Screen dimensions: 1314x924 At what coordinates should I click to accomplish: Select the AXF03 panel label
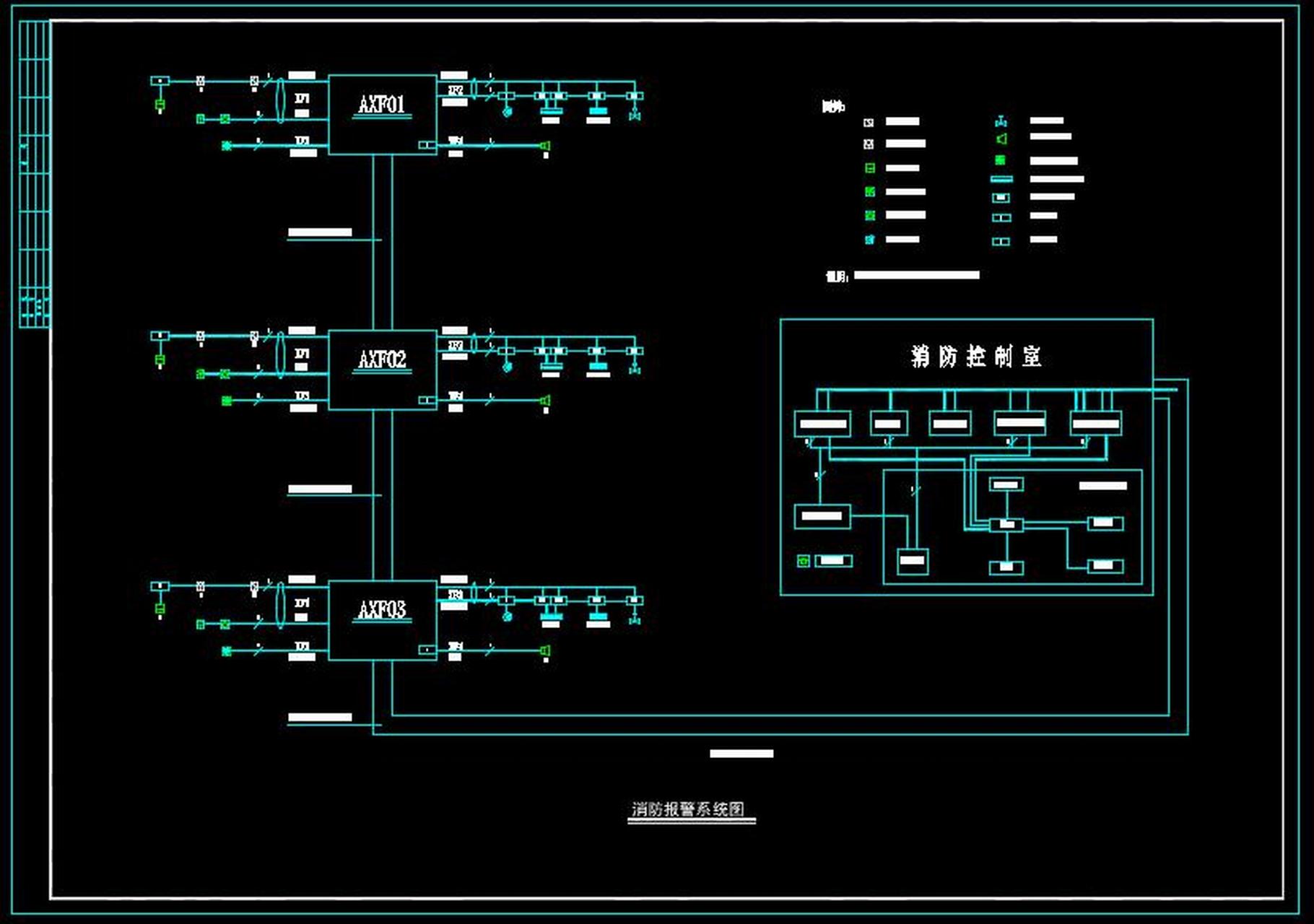pyautogui.click(x=382, y=610)
